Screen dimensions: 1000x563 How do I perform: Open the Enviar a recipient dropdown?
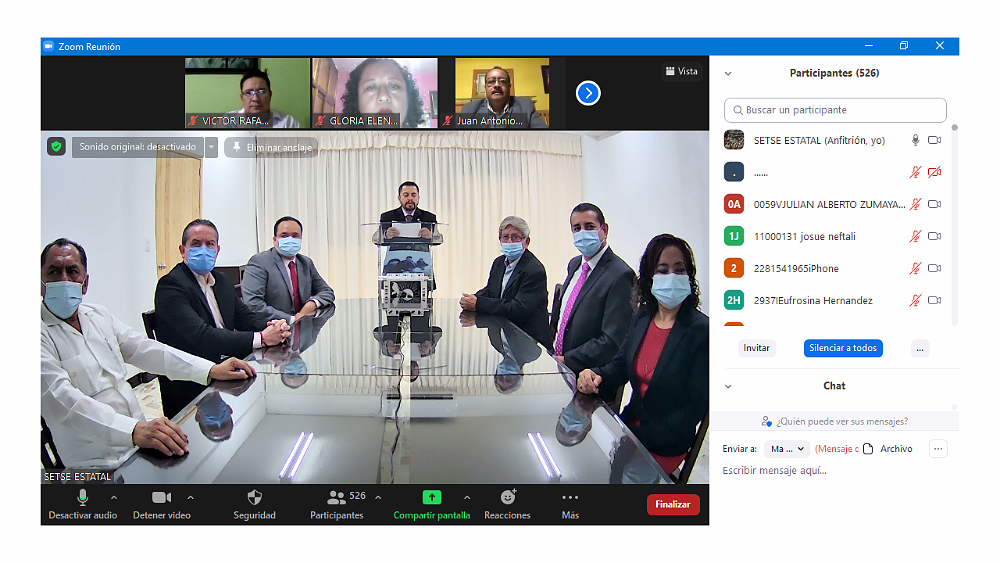(787, 449)
